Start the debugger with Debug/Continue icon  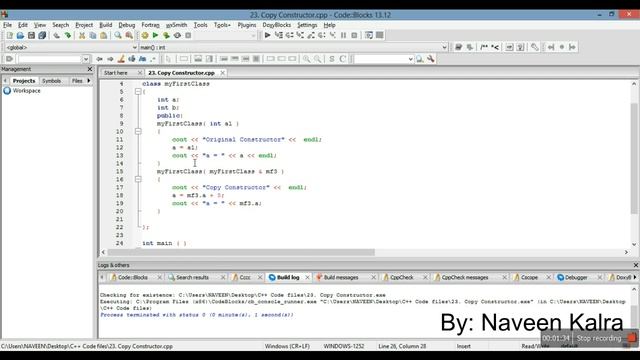tap(267, 36)
